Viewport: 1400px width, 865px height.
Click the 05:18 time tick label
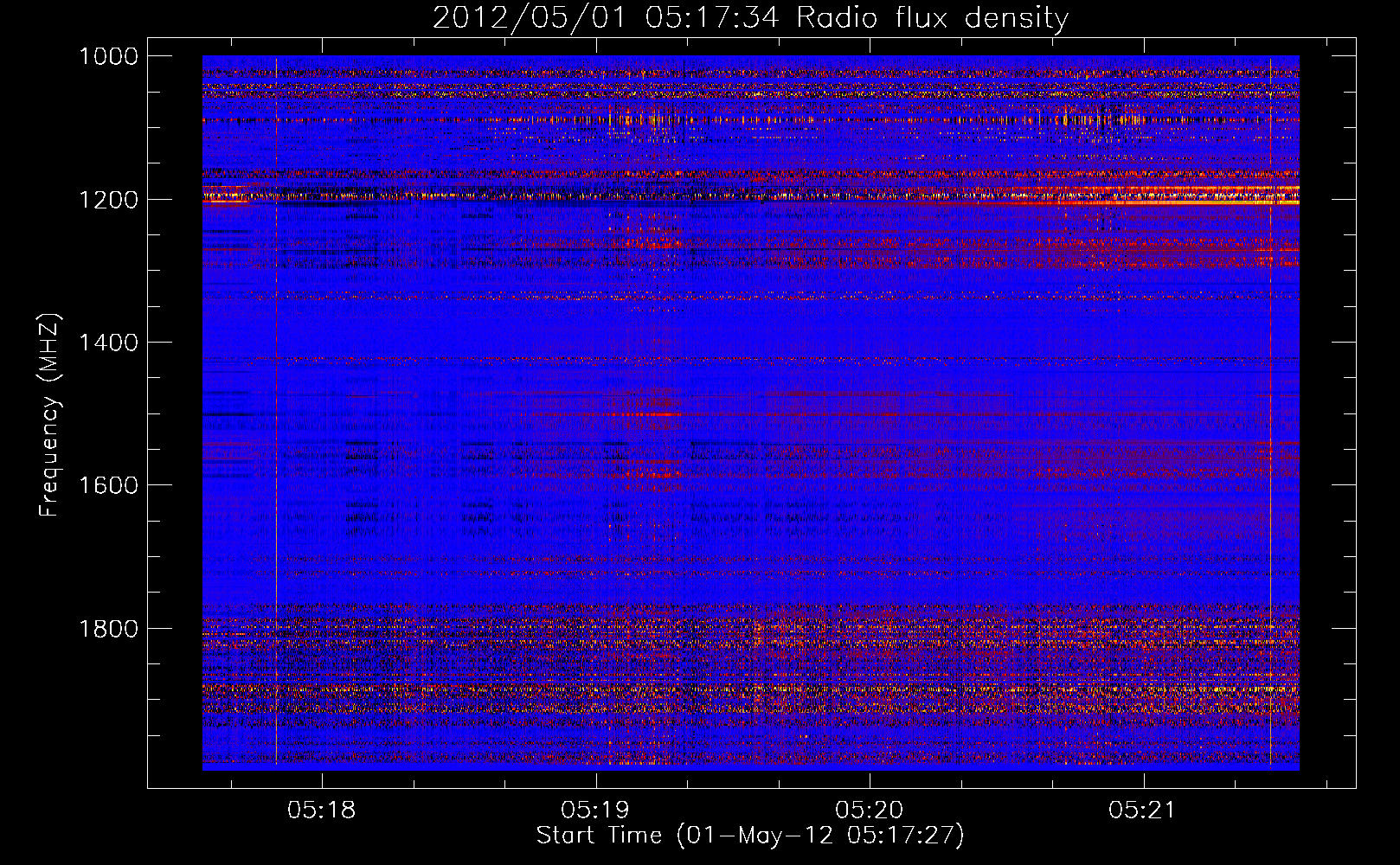(x=321, y=811)
